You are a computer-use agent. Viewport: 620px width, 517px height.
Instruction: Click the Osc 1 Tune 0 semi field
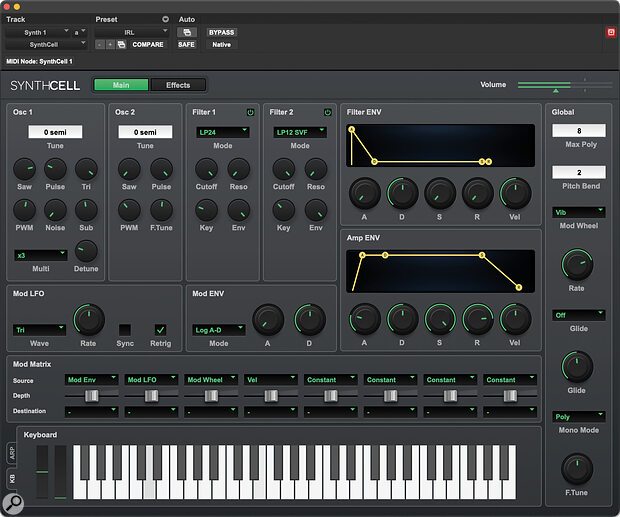tap(55, 132)
